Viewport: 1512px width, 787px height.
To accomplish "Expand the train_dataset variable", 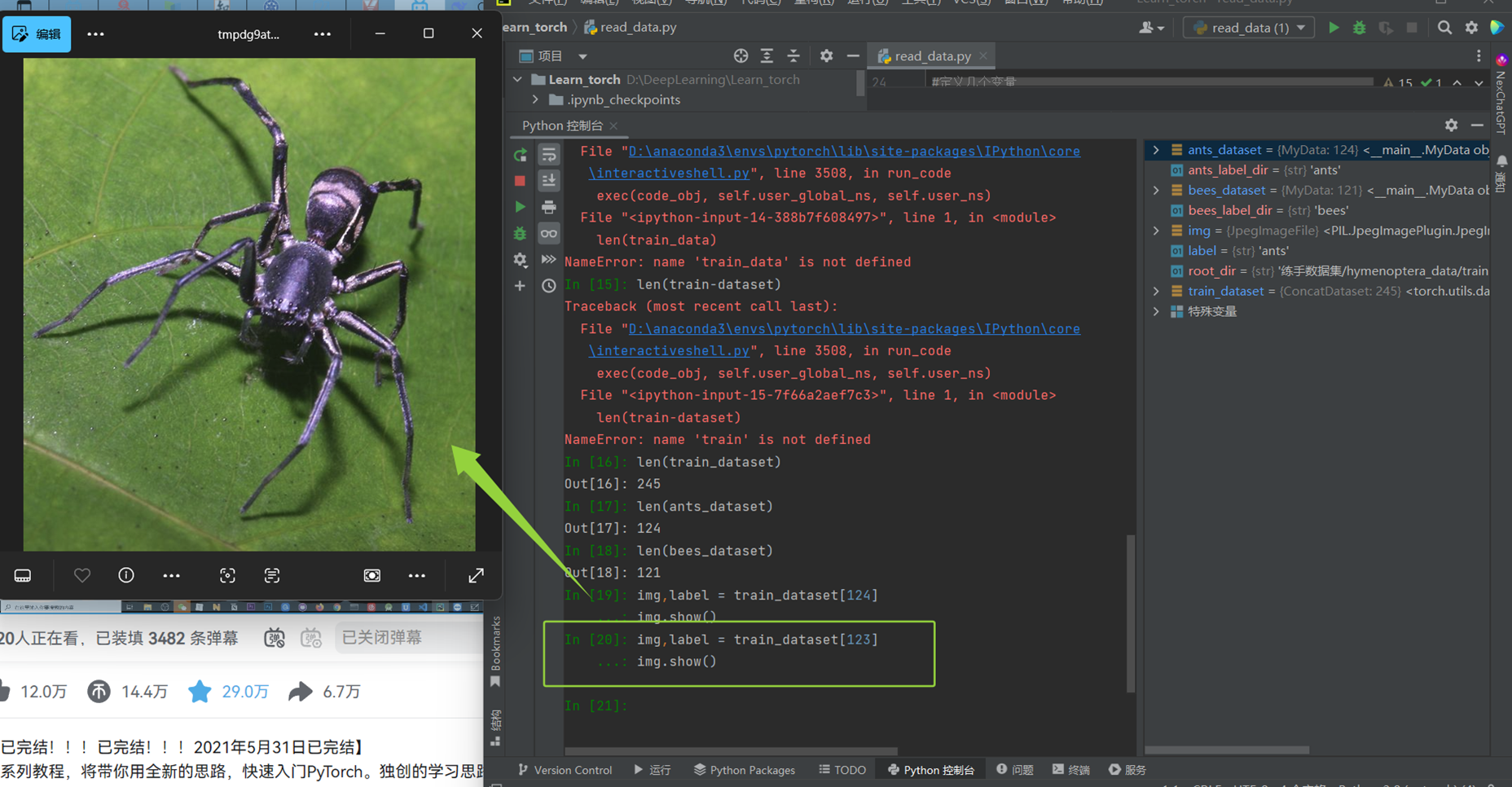I will point(1156,291).
